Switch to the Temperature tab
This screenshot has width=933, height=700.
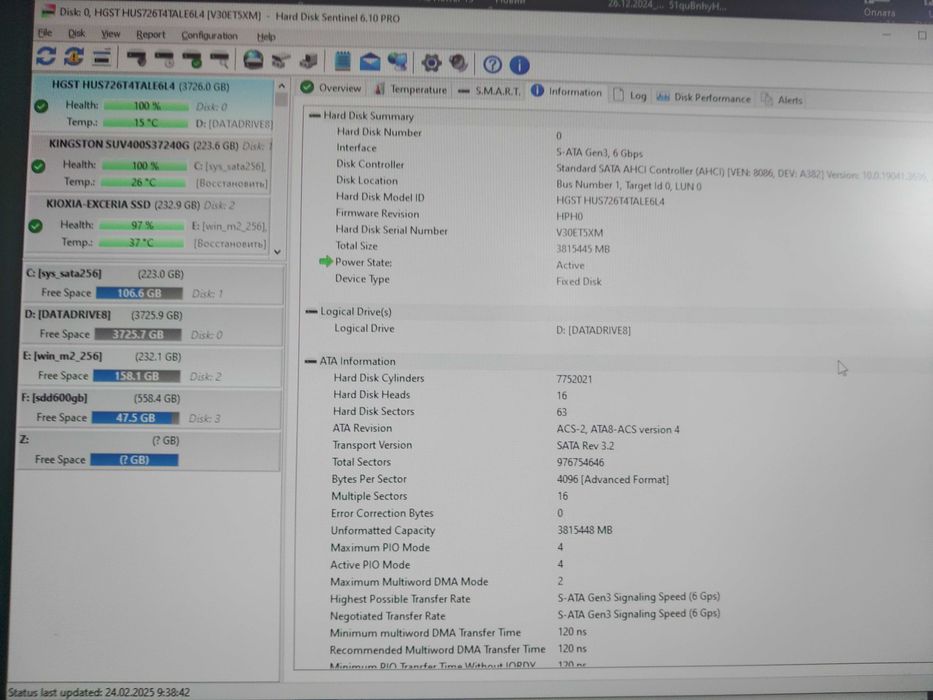coord(411,90)
